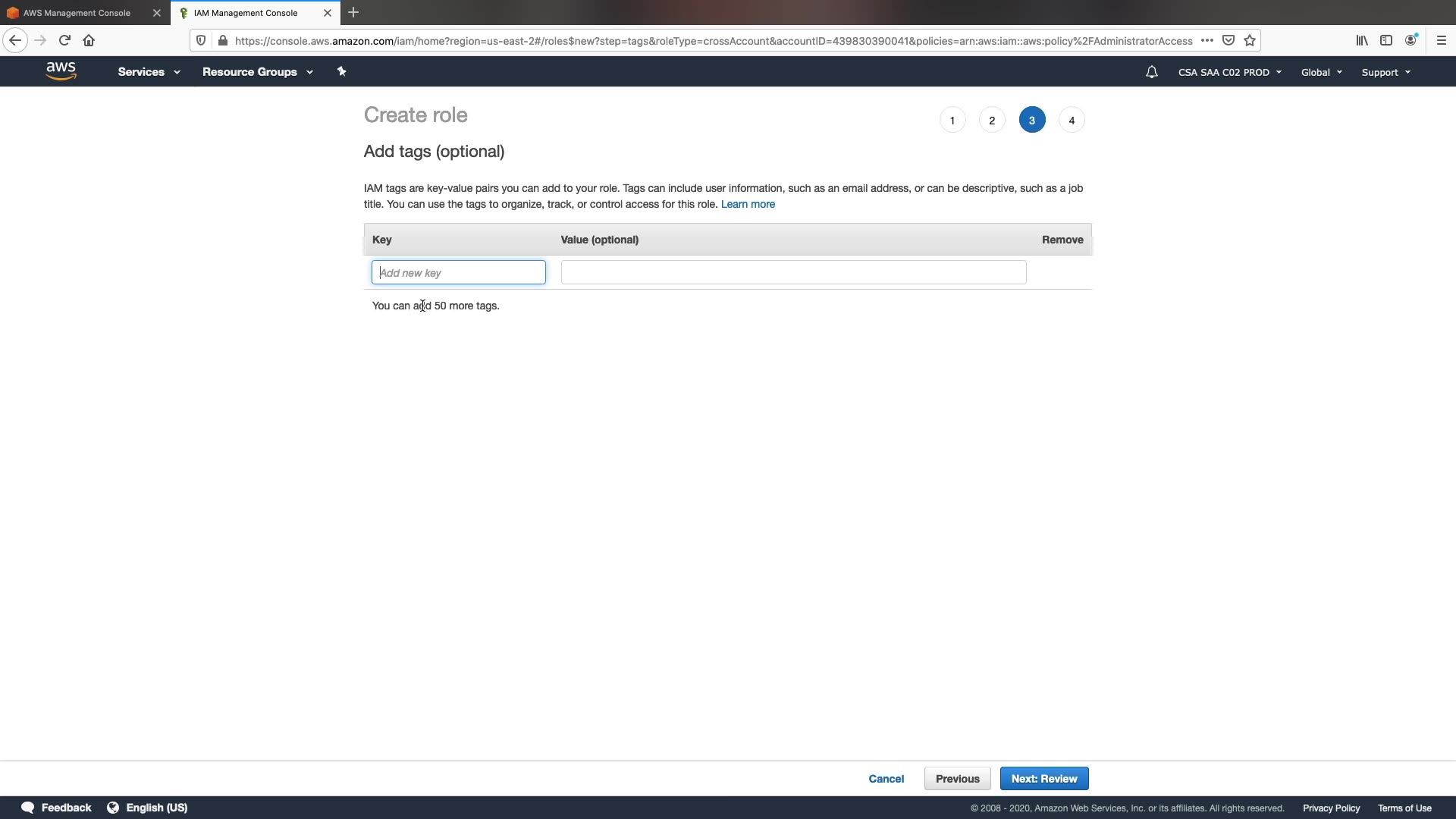Click the AWS logo home icon
This screenshot has height=819, width=1456.
tap(61, 71)
